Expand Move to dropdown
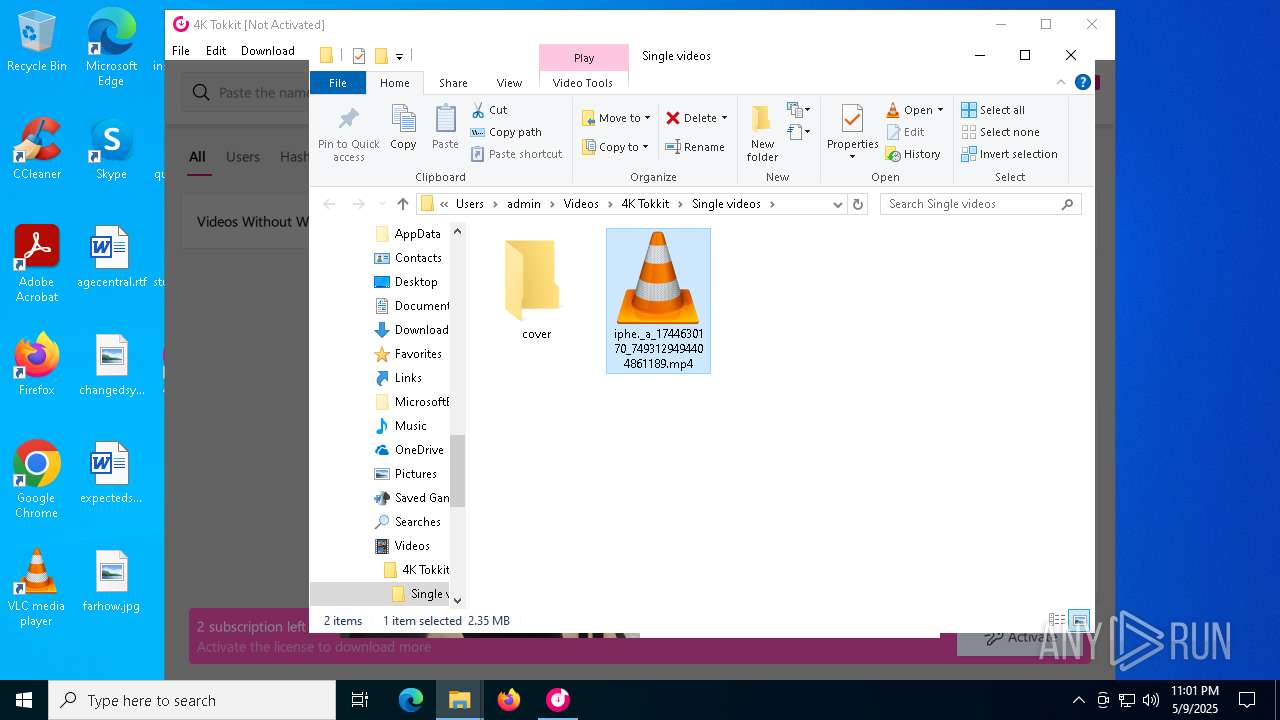1280x720 pixels. pos(648,118)
